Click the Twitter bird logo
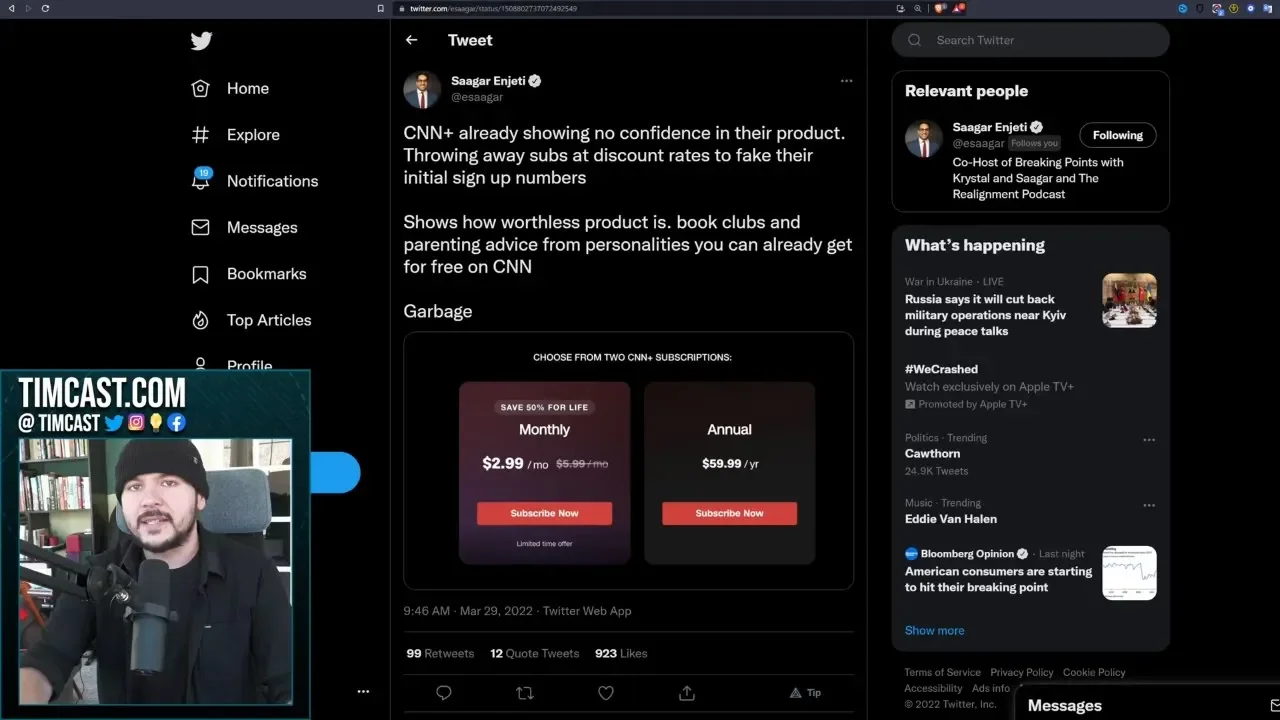This screenshot has height=720, width=1280. [201, 41]
